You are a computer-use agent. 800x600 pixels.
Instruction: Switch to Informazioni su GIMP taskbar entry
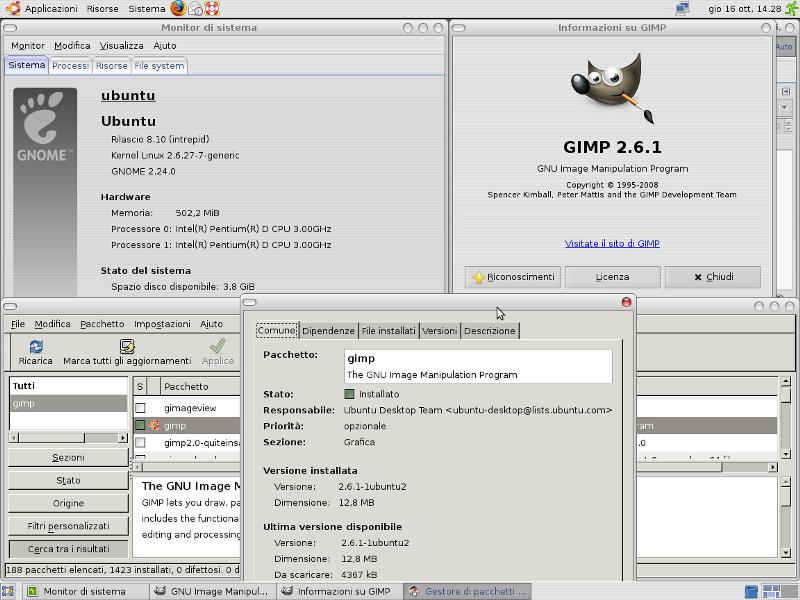[340, 591]
